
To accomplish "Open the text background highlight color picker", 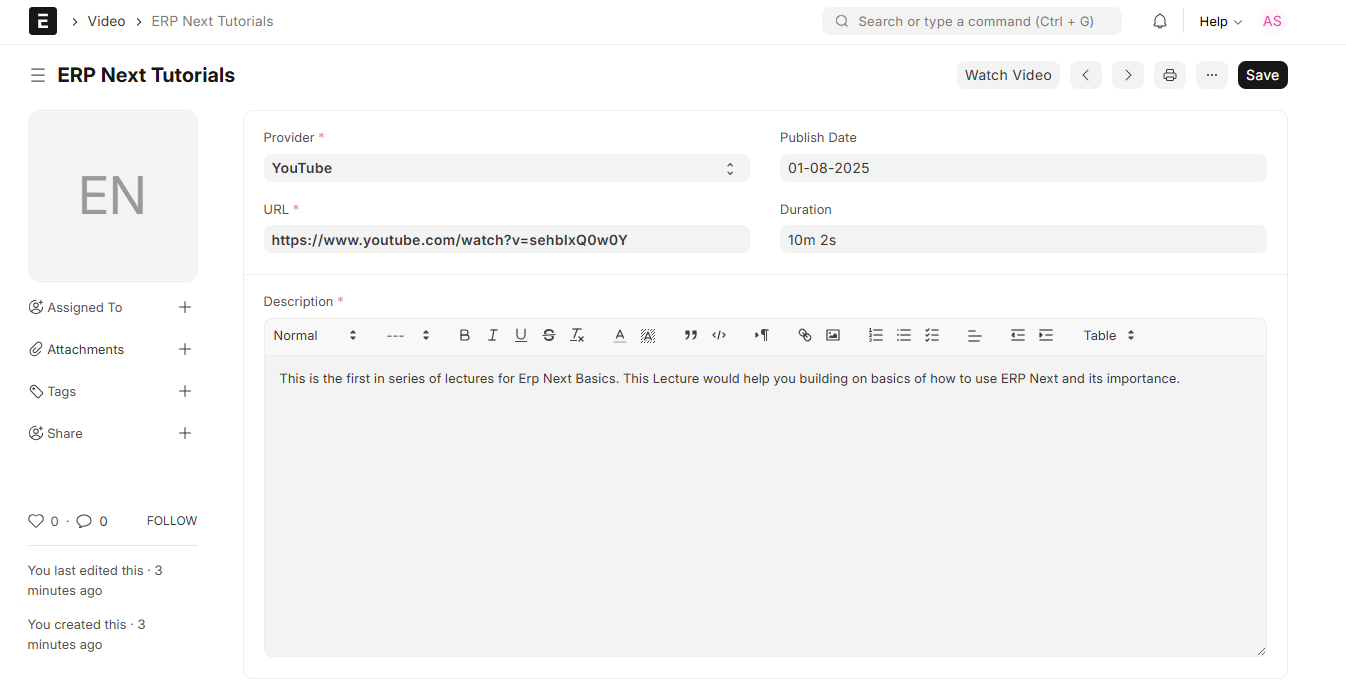I will pyautogui.click(x=648, y=335).
